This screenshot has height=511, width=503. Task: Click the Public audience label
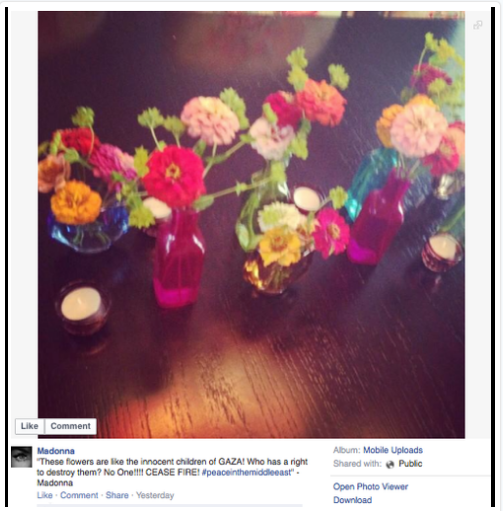(410, 464)
